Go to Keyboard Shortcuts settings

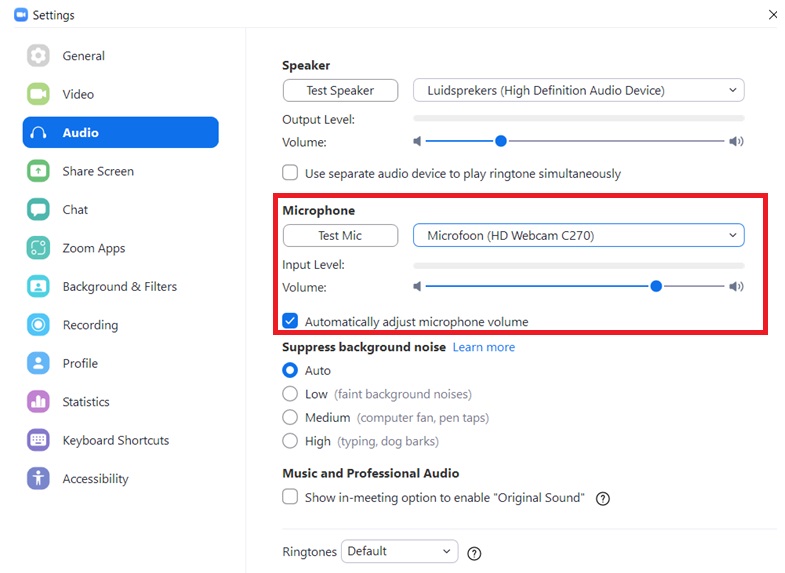coord(115,440)
